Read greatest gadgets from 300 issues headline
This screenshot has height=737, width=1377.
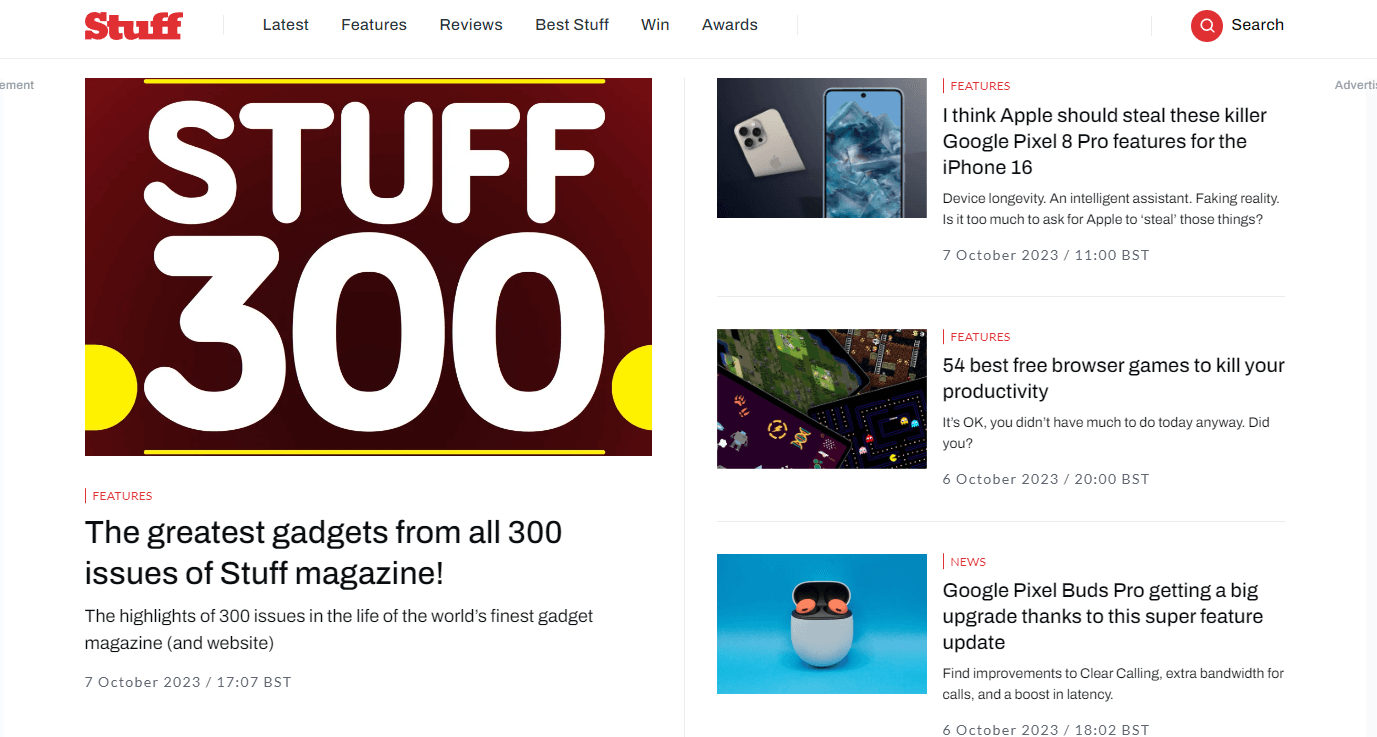323,553
